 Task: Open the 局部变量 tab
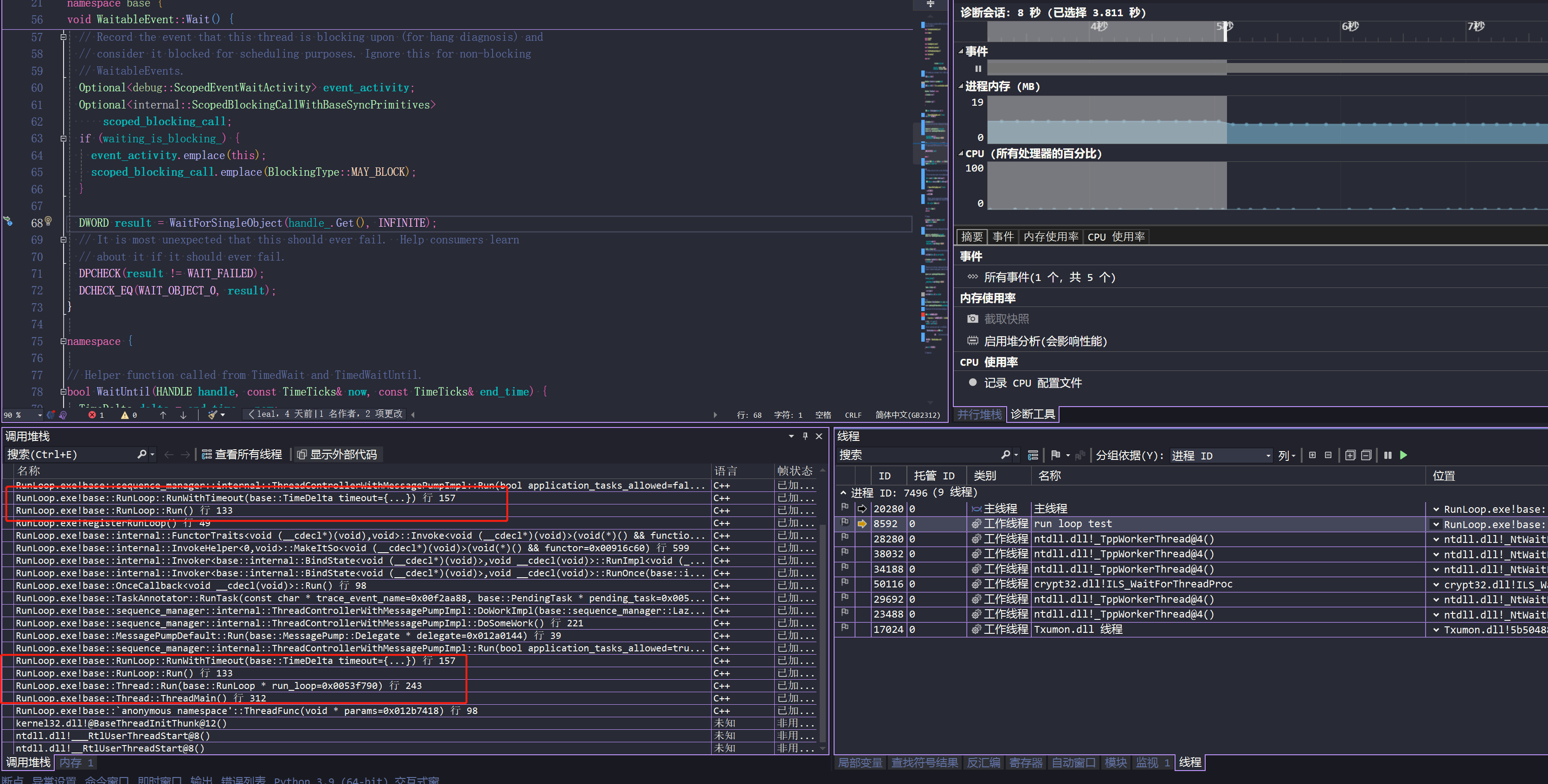click(x=860, y=762)
